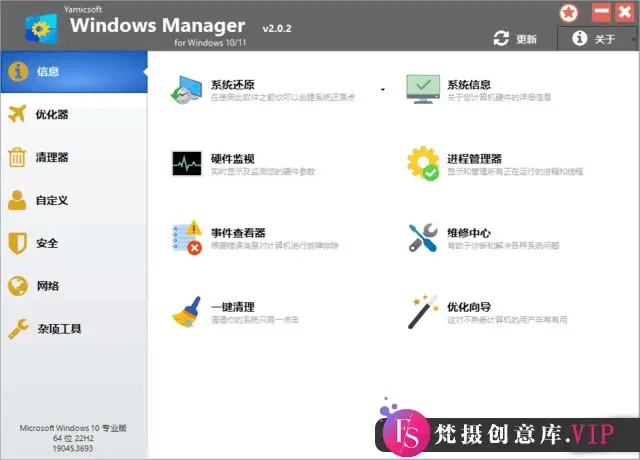640x460 pixels.
Task: Open 事件查看器 warning list icon
Action: point(187,238)
